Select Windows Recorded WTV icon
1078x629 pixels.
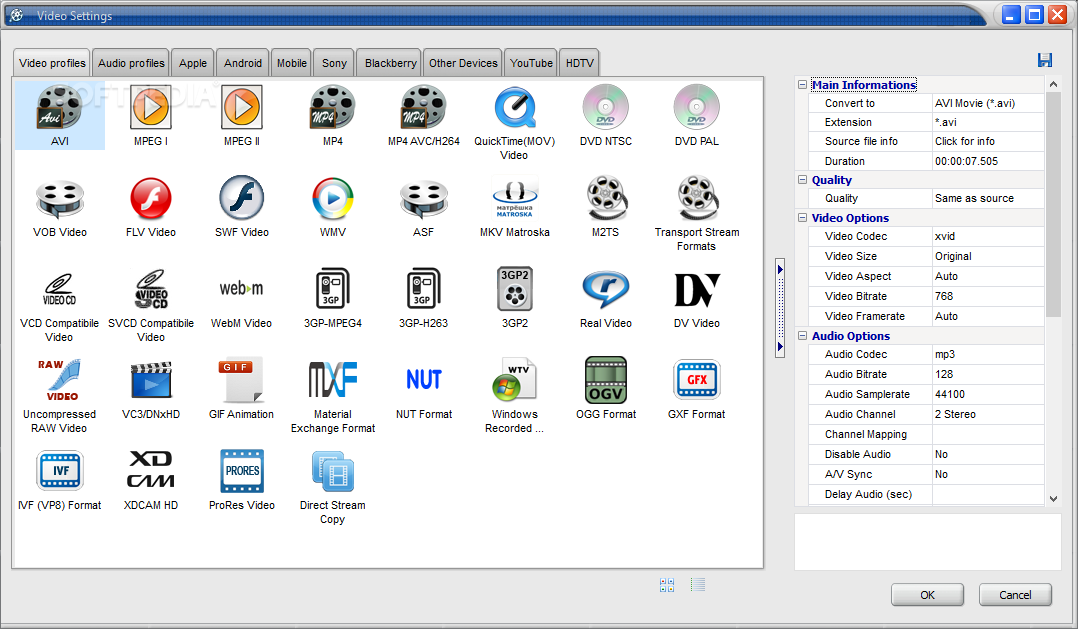514,379
